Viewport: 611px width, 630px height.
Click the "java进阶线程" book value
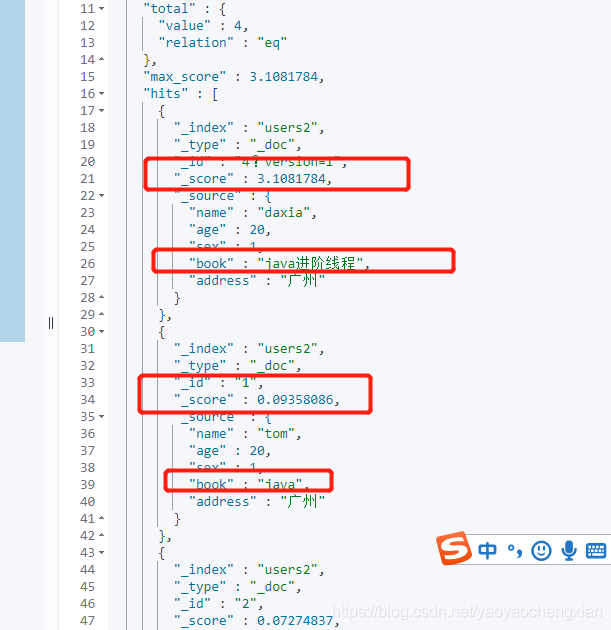(x=310, y=264)
